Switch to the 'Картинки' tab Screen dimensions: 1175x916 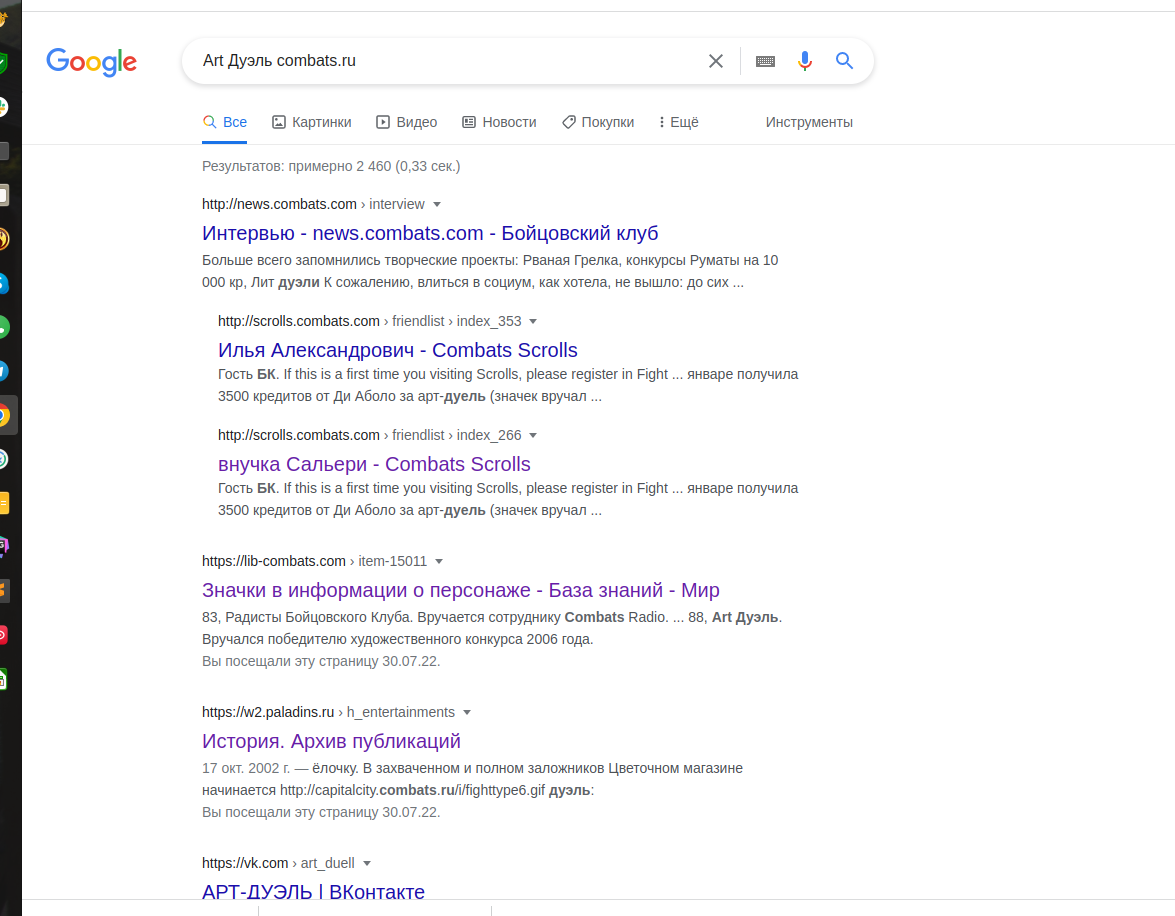(312, 122)
